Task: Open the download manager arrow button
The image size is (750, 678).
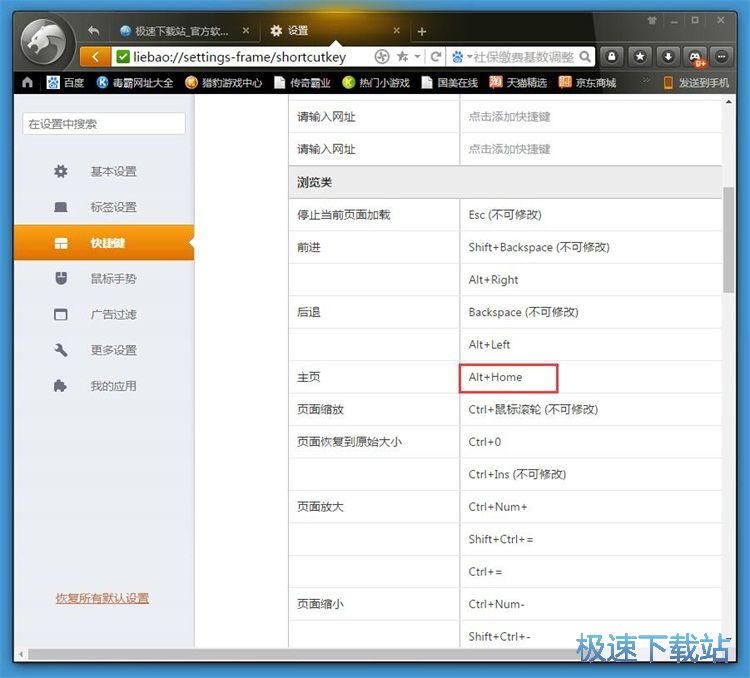Action: 668,57
